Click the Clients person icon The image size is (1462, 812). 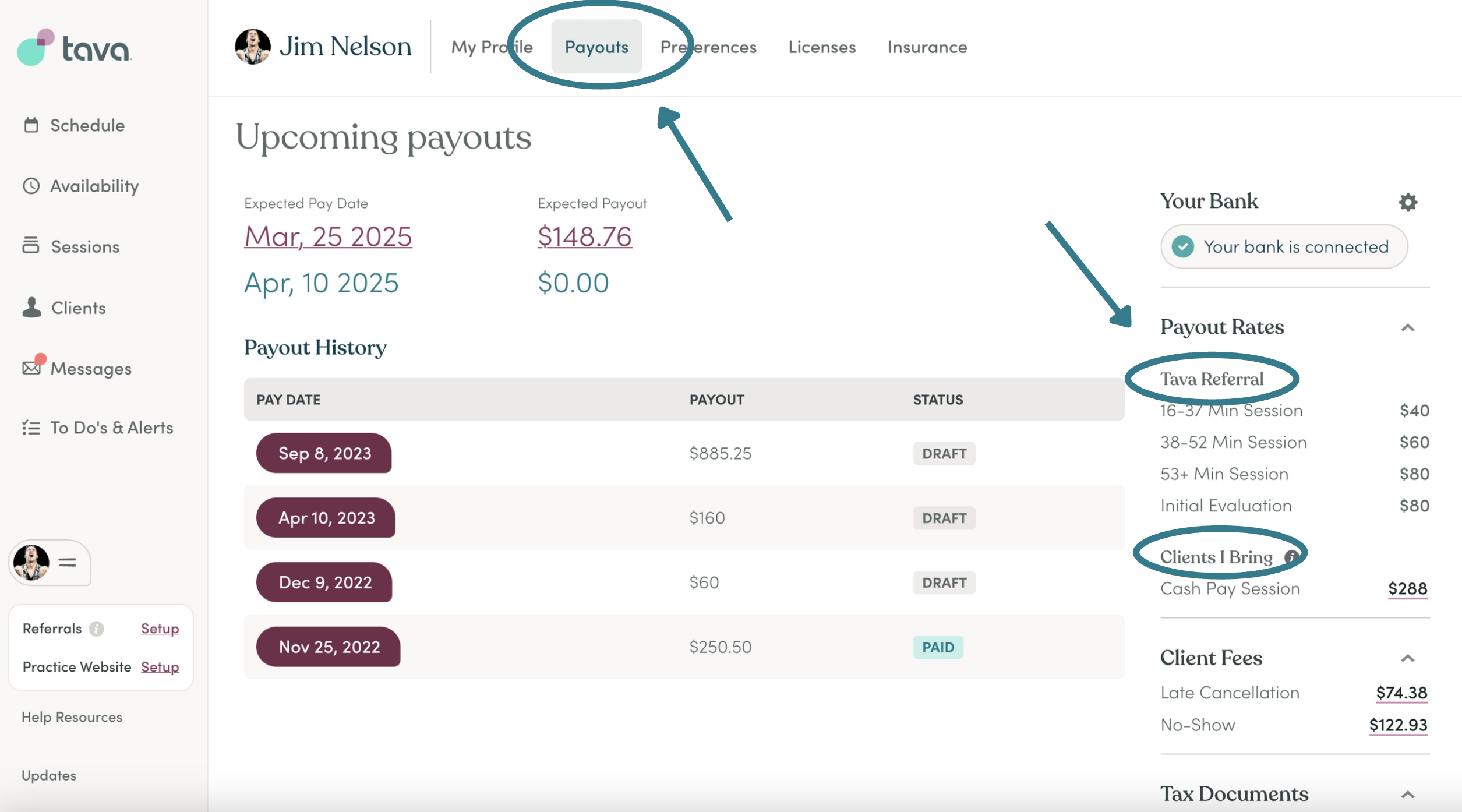click(x=31, y=308)
